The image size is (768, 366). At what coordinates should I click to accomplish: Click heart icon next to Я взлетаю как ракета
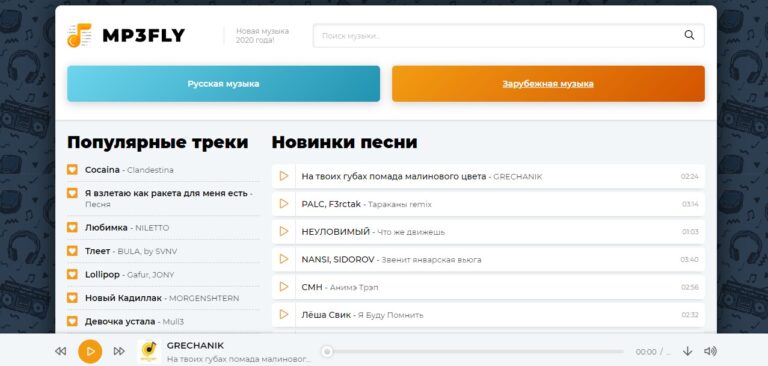(x=72, y=193)
